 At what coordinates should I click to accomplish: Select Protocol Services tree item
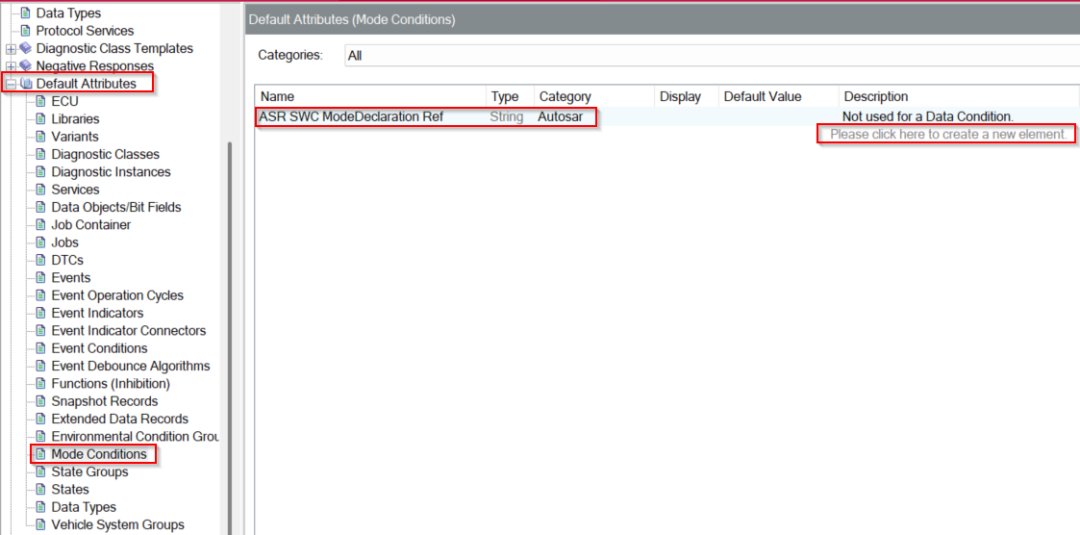pos(85,31)
